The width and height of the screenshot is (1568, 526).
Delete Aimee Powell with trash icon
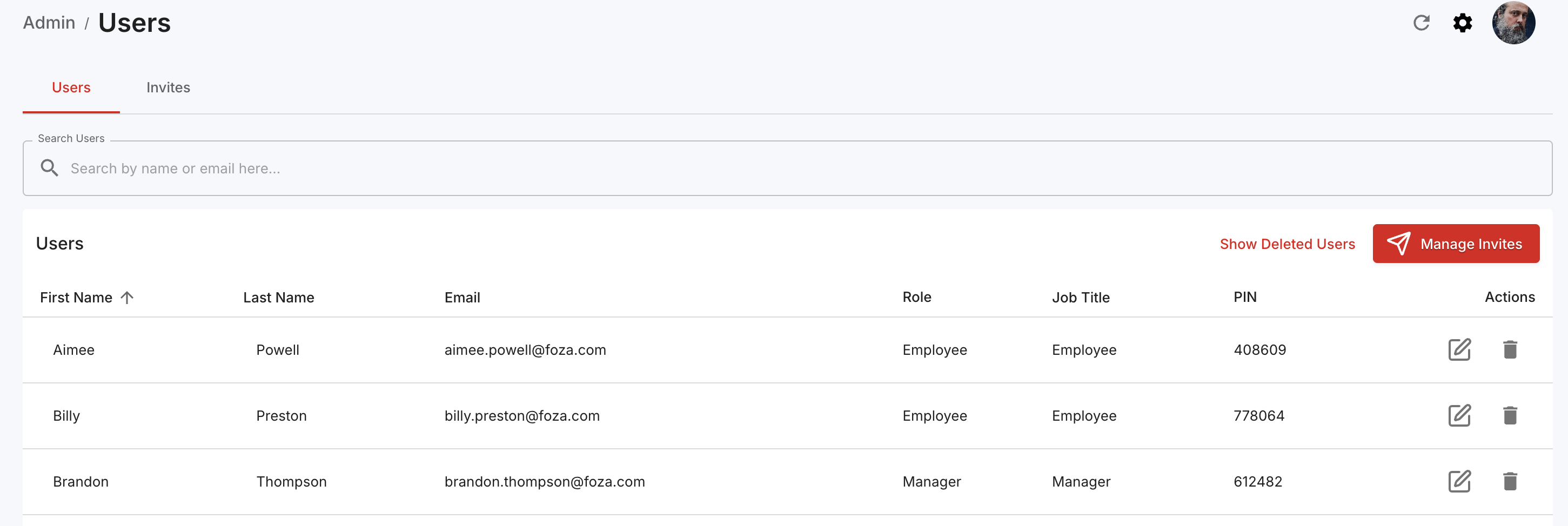pyautogui.click(x=1510, y=349)
